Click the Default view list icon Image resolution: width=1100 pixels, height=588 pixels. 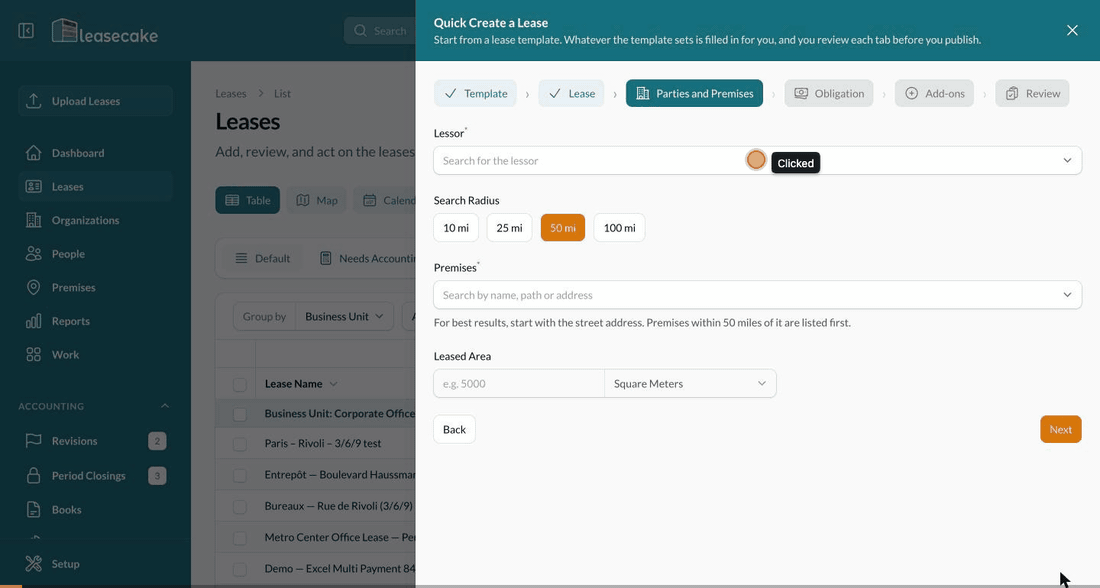pos(241,258)
